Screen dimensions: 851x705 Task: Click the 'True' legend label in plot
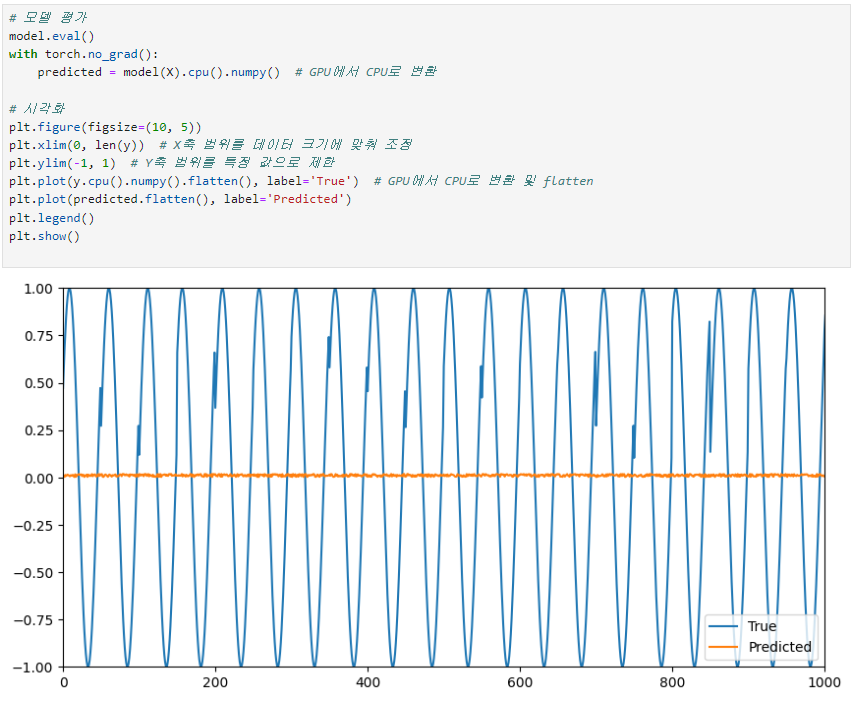(762, 626)
